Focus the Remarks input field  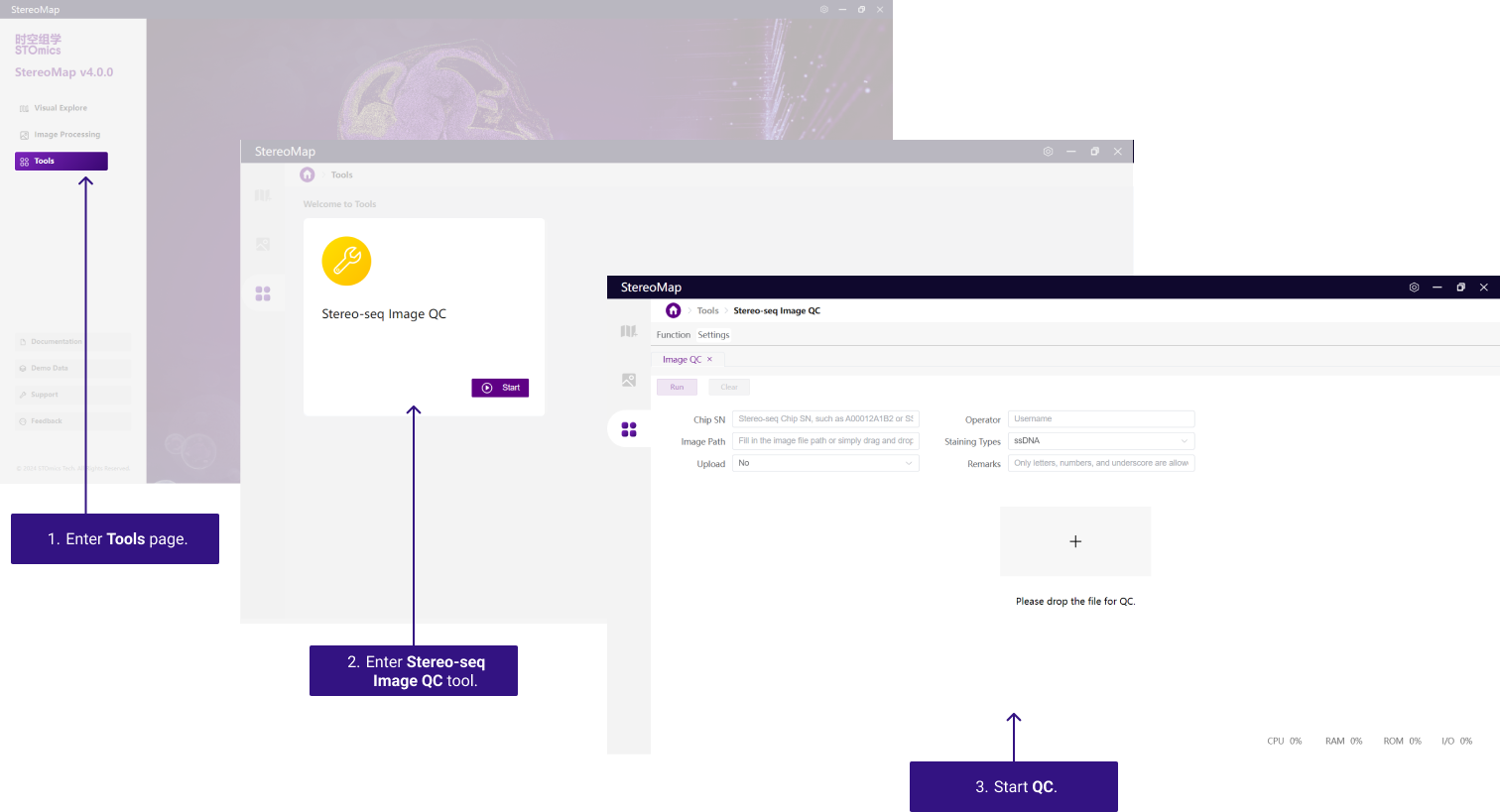(1101, 463)
